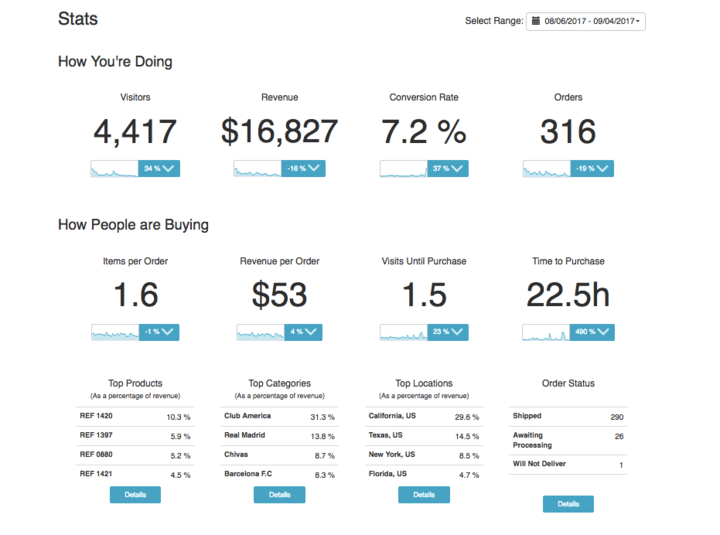Expand the Time to Purchase 490% chevron
Viewport: 720px width, 535px height.
(x=592, y=332)
